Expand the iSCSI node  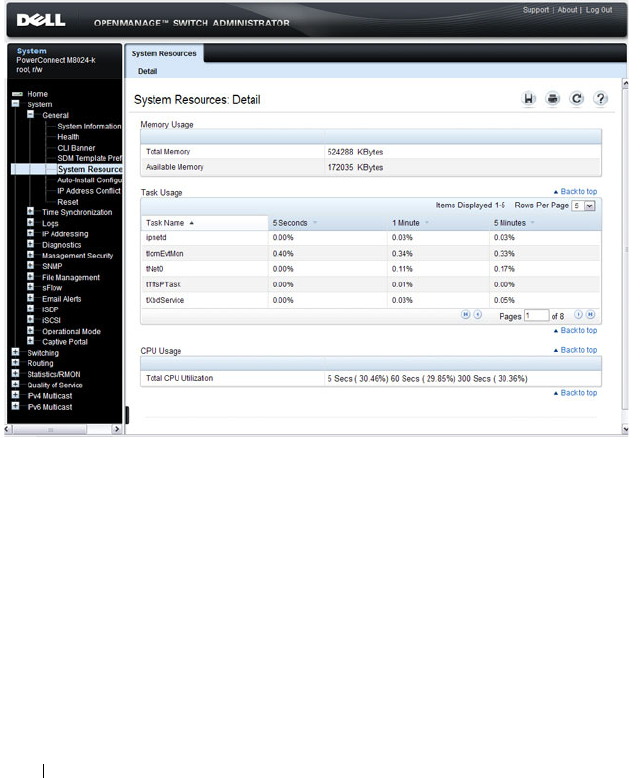(x=30, y=319)
